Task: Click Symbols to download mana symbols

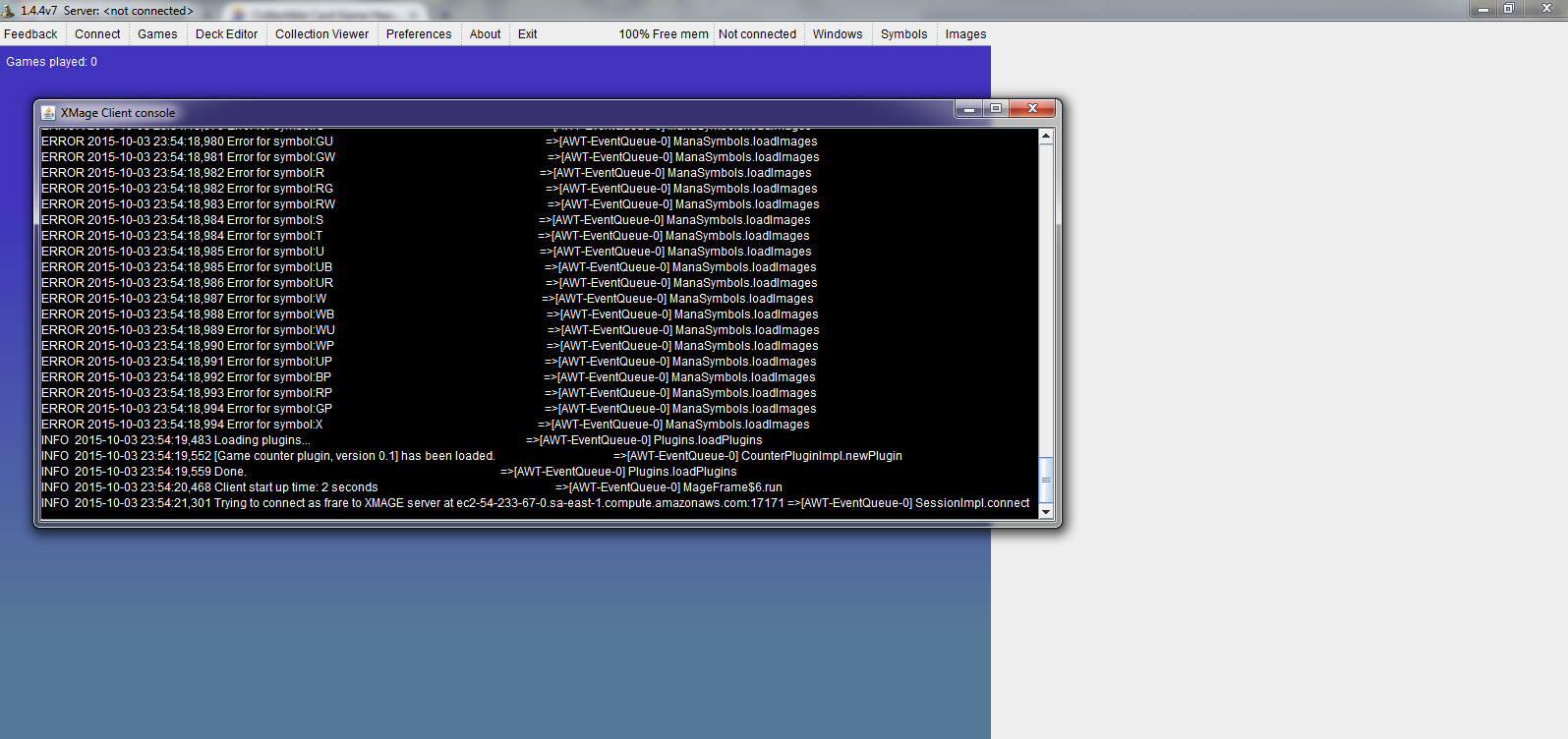Action: pos(903,34)
